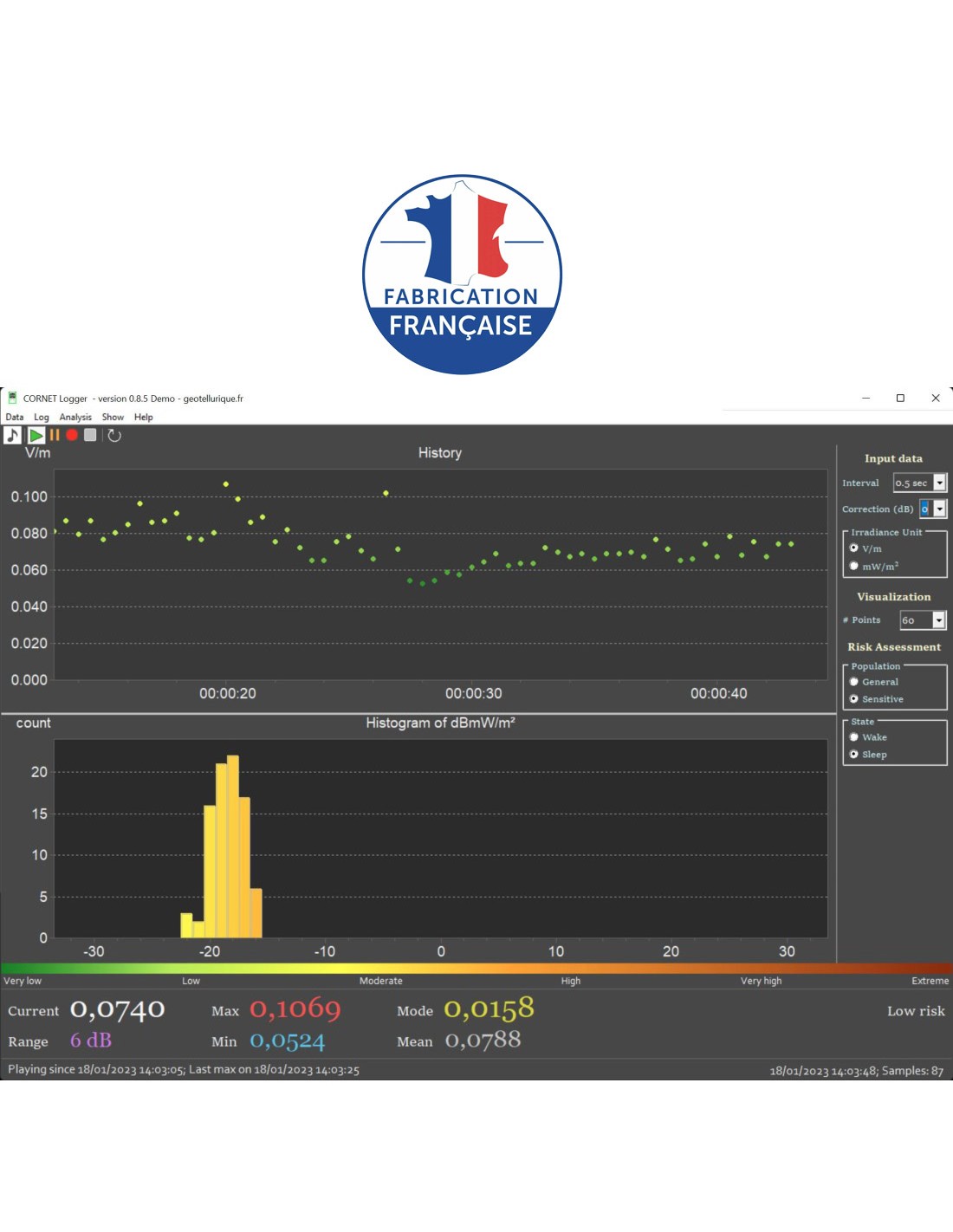Click the Fabrication Française logo
Image resolution: width=953 pixels, height=1232 pixels.
462,275
